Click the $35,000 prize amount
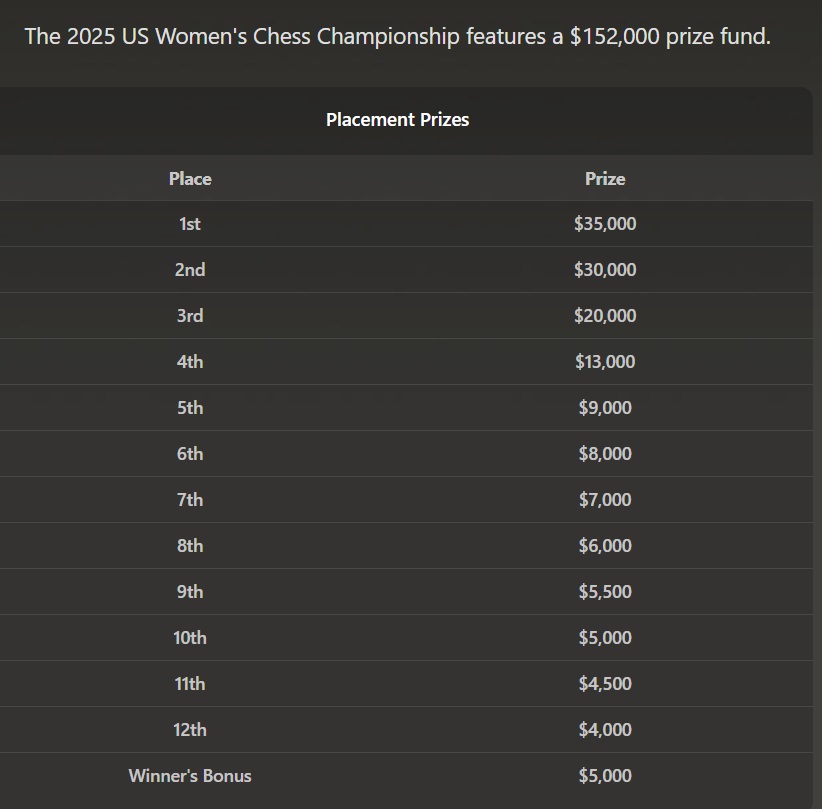822x809 pixels. pyautogui.click(x=605, y=224)
